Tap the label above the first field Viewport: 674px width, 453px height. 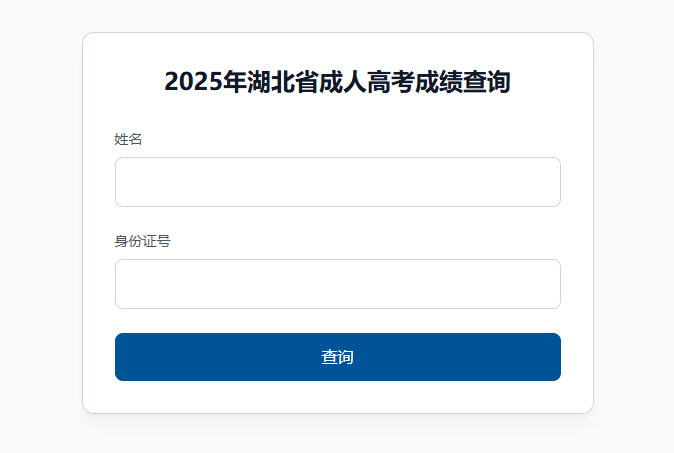pos(129,139)
